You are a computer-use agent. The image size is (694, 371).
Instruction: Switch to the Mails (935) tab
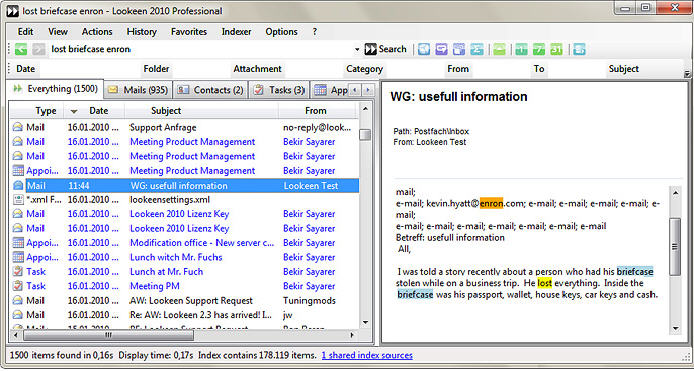tap(138, 90)
